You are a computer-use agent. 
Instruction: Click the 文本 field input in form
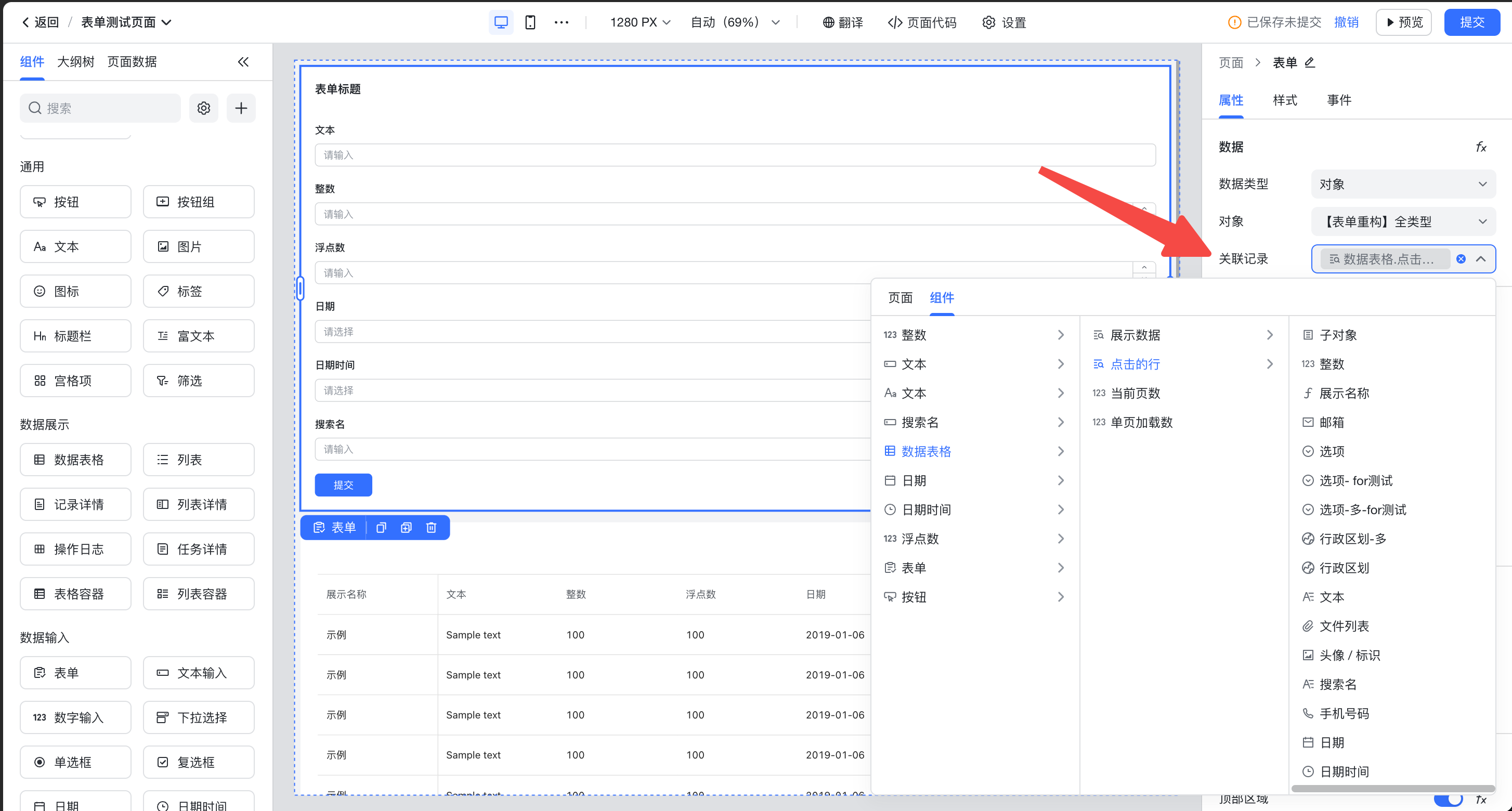point(735,155)
